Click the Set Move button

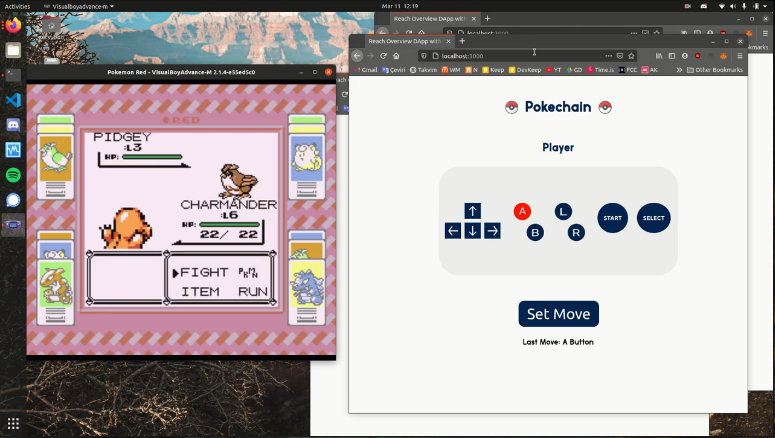(x=559, y=314)
